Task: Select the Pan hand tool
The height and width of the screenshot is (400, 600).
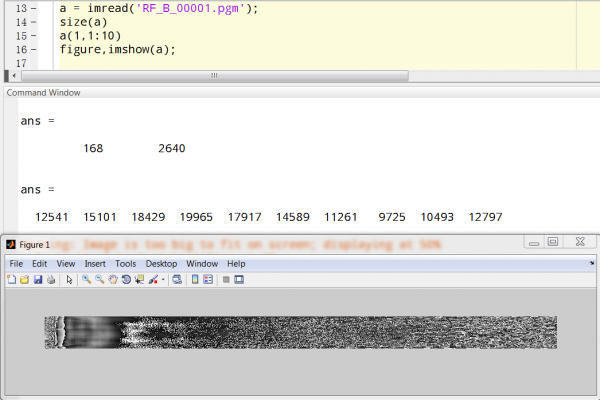Action: click(x=113, y=280)
